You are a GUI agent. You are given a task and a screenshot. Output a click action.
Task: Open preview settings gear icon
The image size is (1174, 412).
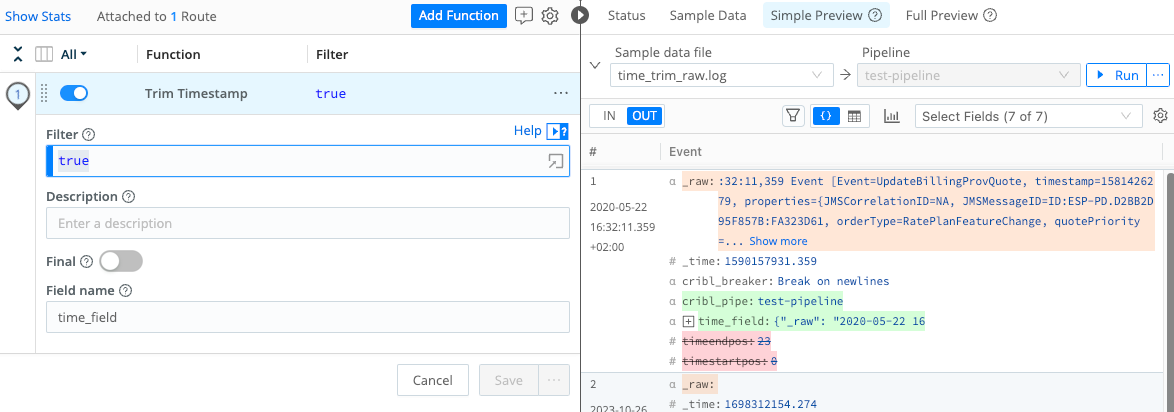pyautogui.click(x=1161, y=116)
